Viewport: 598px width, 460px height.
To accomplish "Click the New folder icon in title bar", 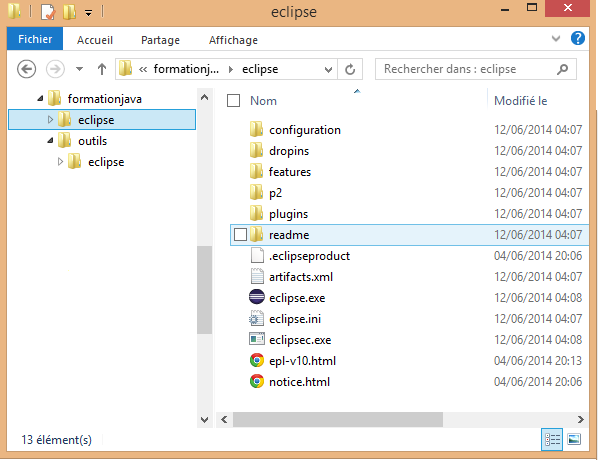I will (x=69, y=12).
